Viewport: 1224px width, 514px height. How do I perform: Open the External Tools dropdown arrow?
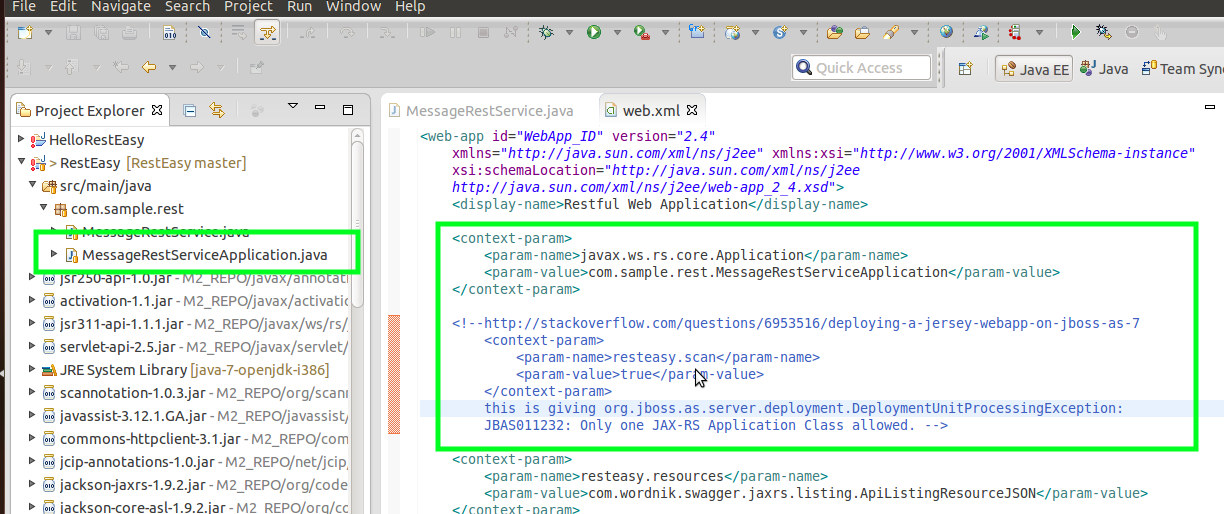663,33
